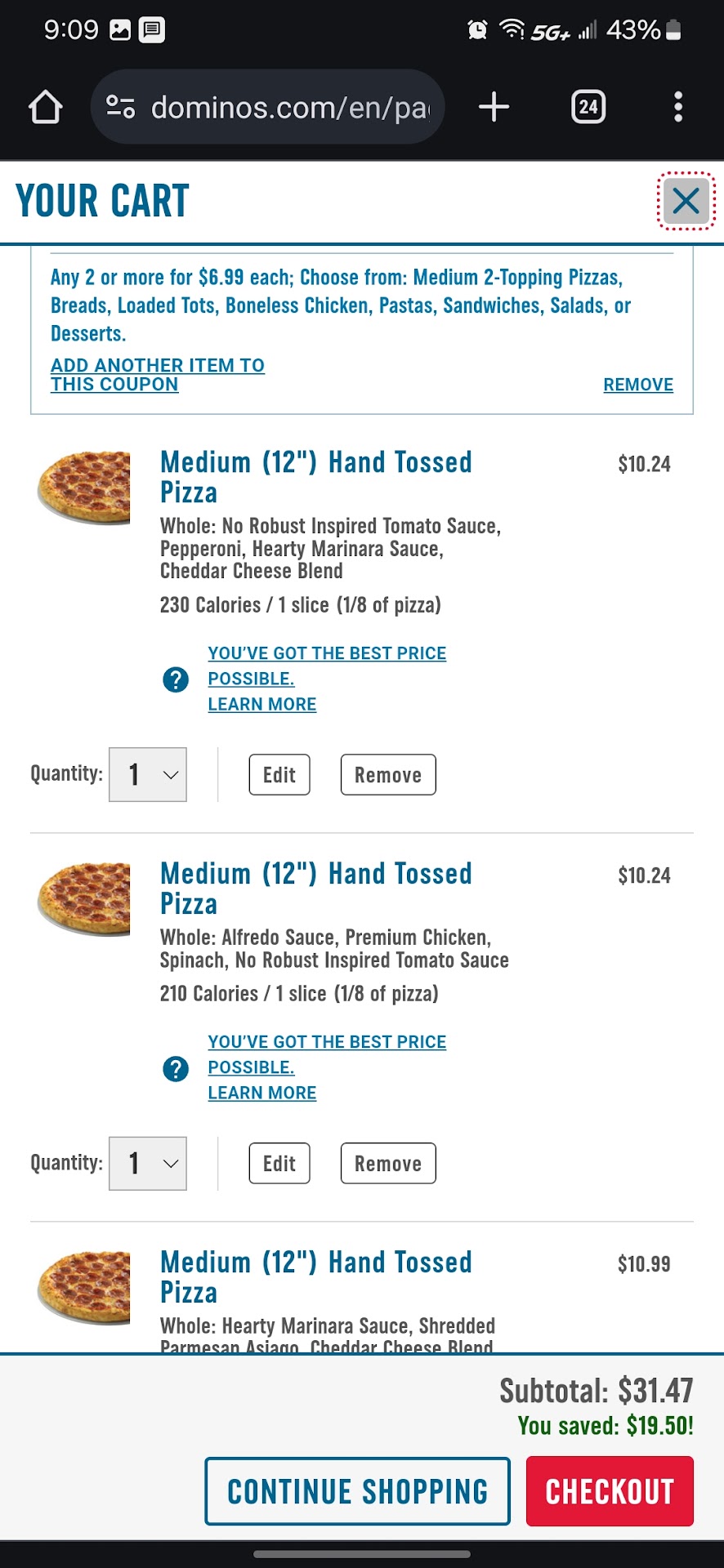Open new tab with plus icon

click(x=494, y=107)
